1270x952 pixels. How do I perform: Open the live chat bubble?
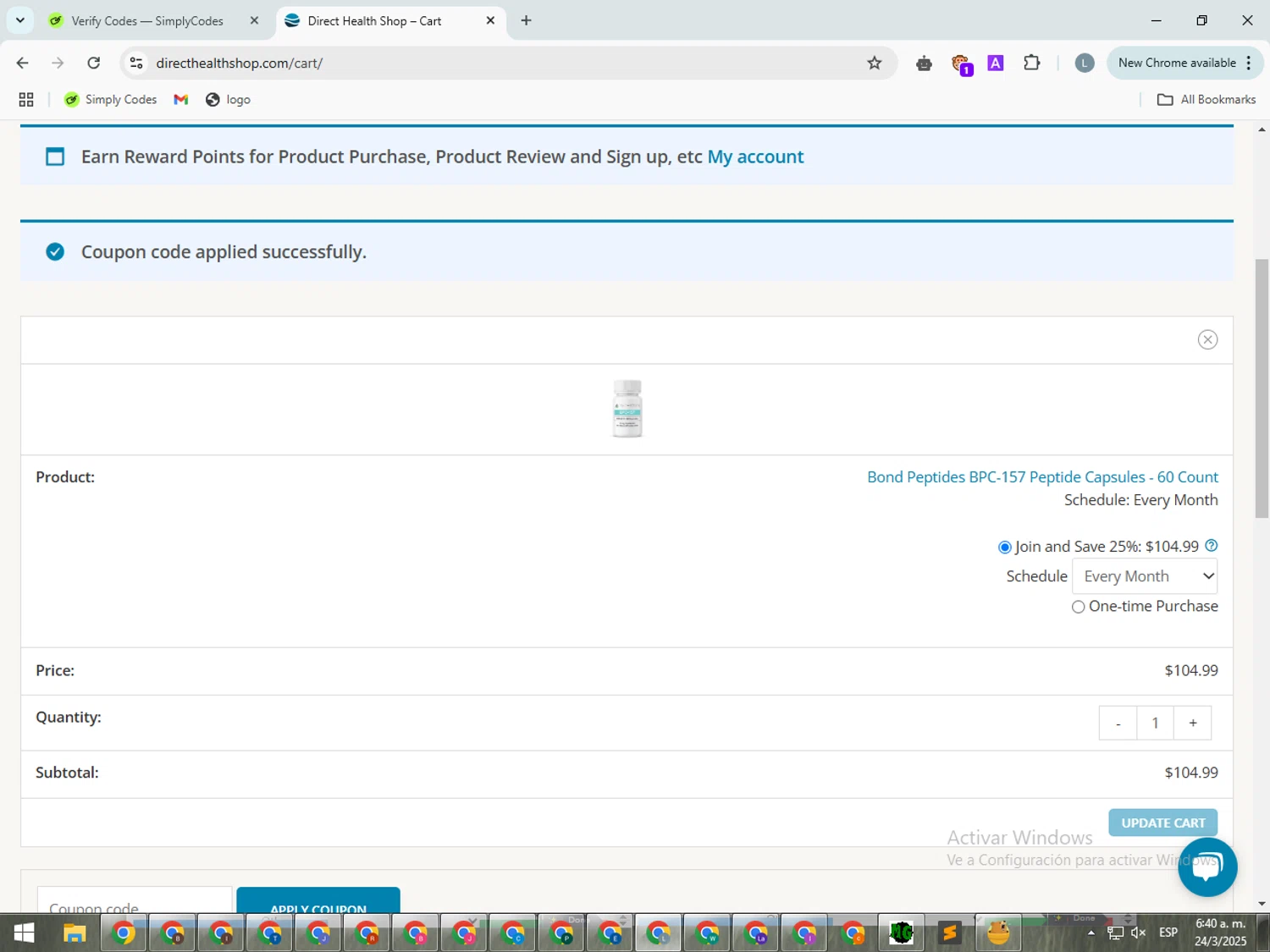1207,867
